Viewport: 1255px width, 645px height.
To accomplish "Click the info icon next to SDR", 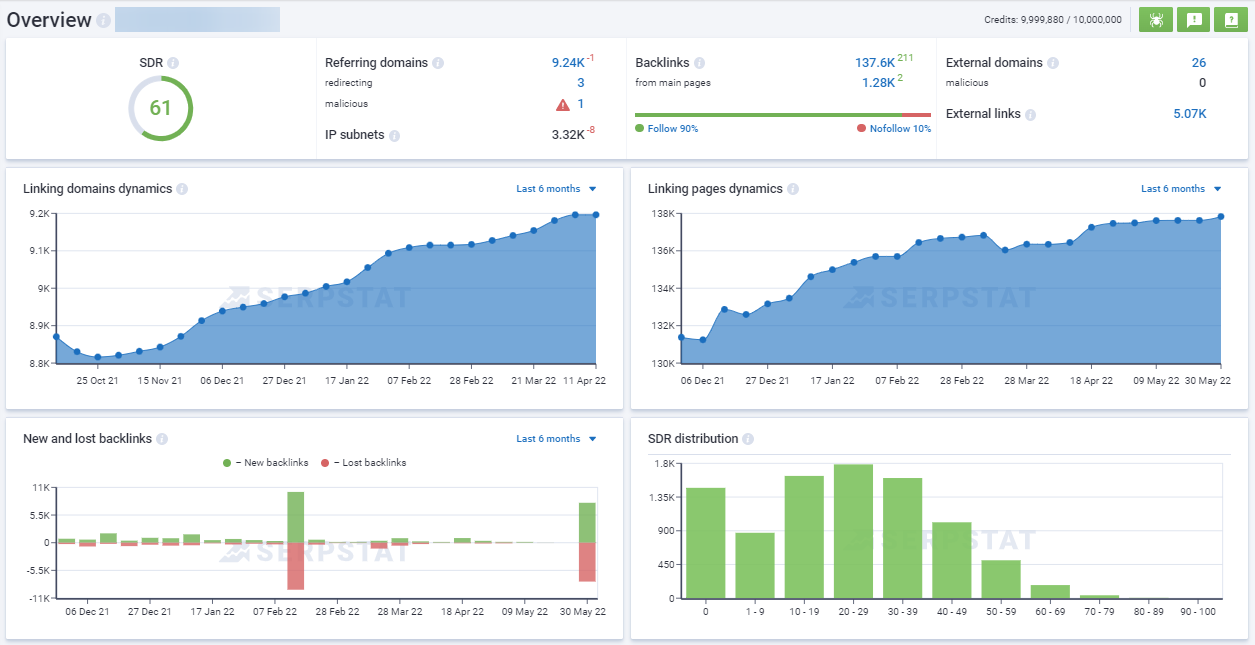I will [x=174, y=62].
